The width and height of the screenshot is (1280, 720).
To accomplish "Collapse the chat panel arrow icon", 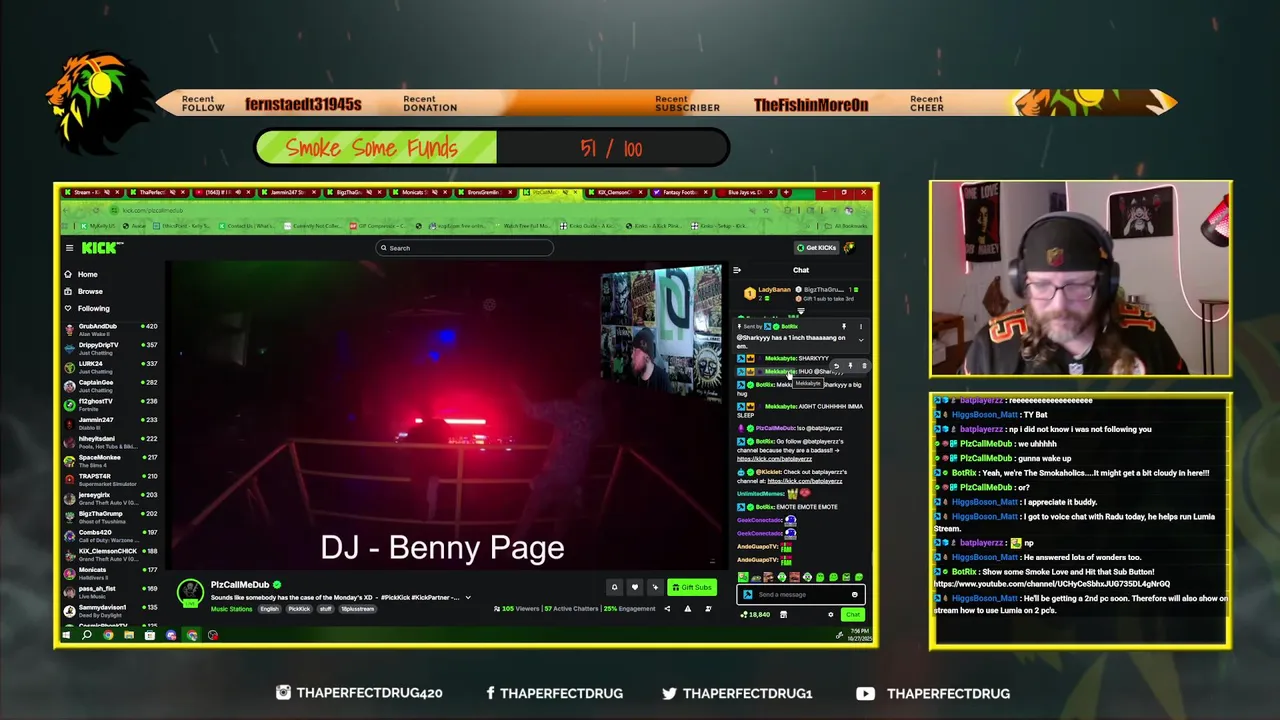I will pos(737,270).
